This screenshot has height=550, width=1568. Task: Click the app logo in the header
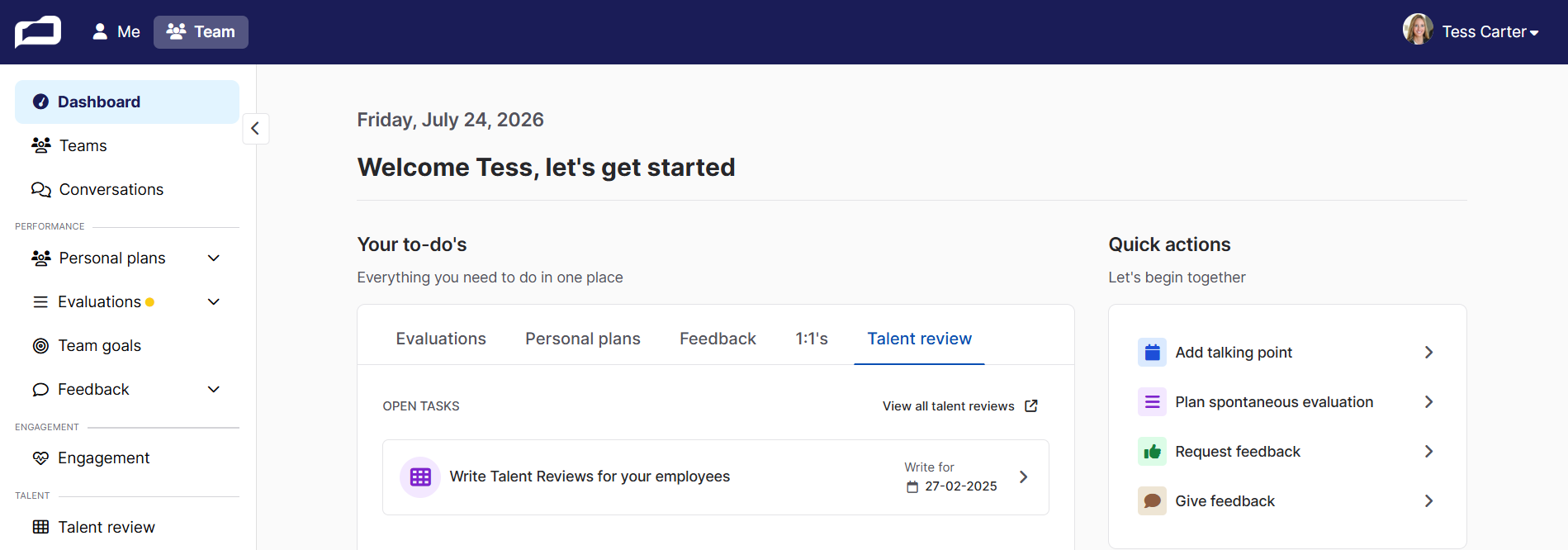pos(38,32)
